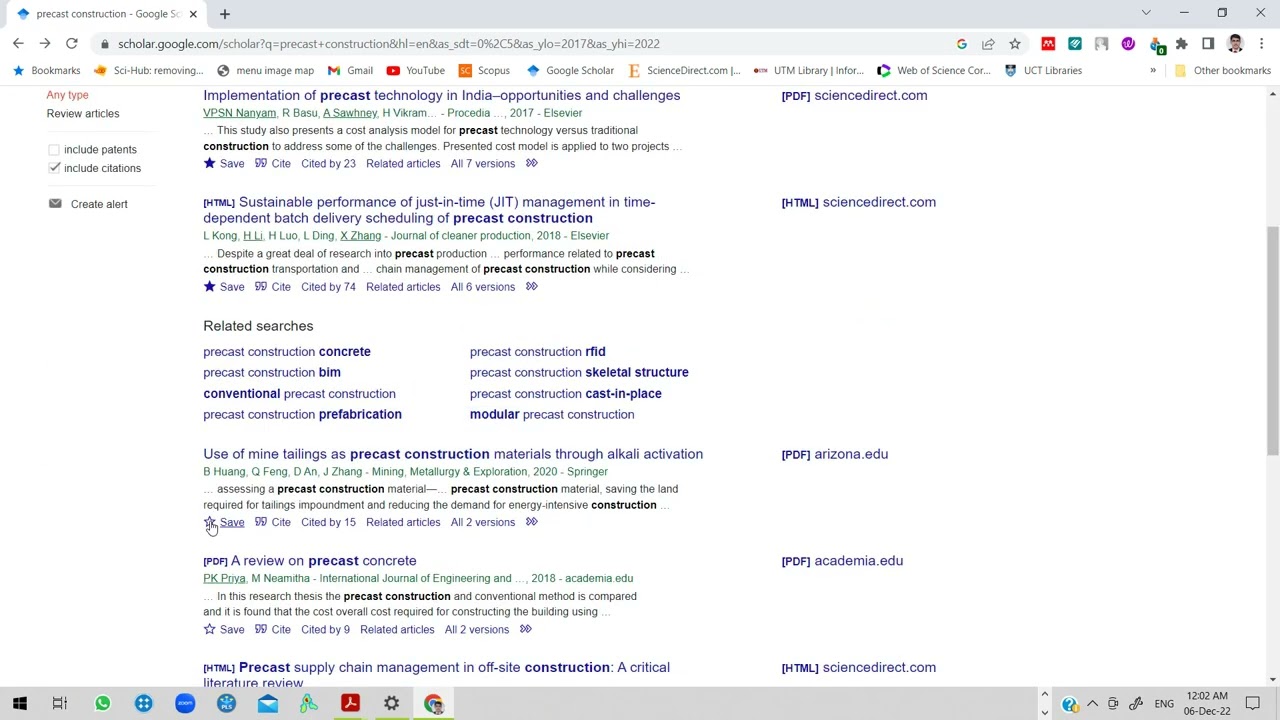
Task: Open the Gmail bookmark
Action: [x=350, y=71]
